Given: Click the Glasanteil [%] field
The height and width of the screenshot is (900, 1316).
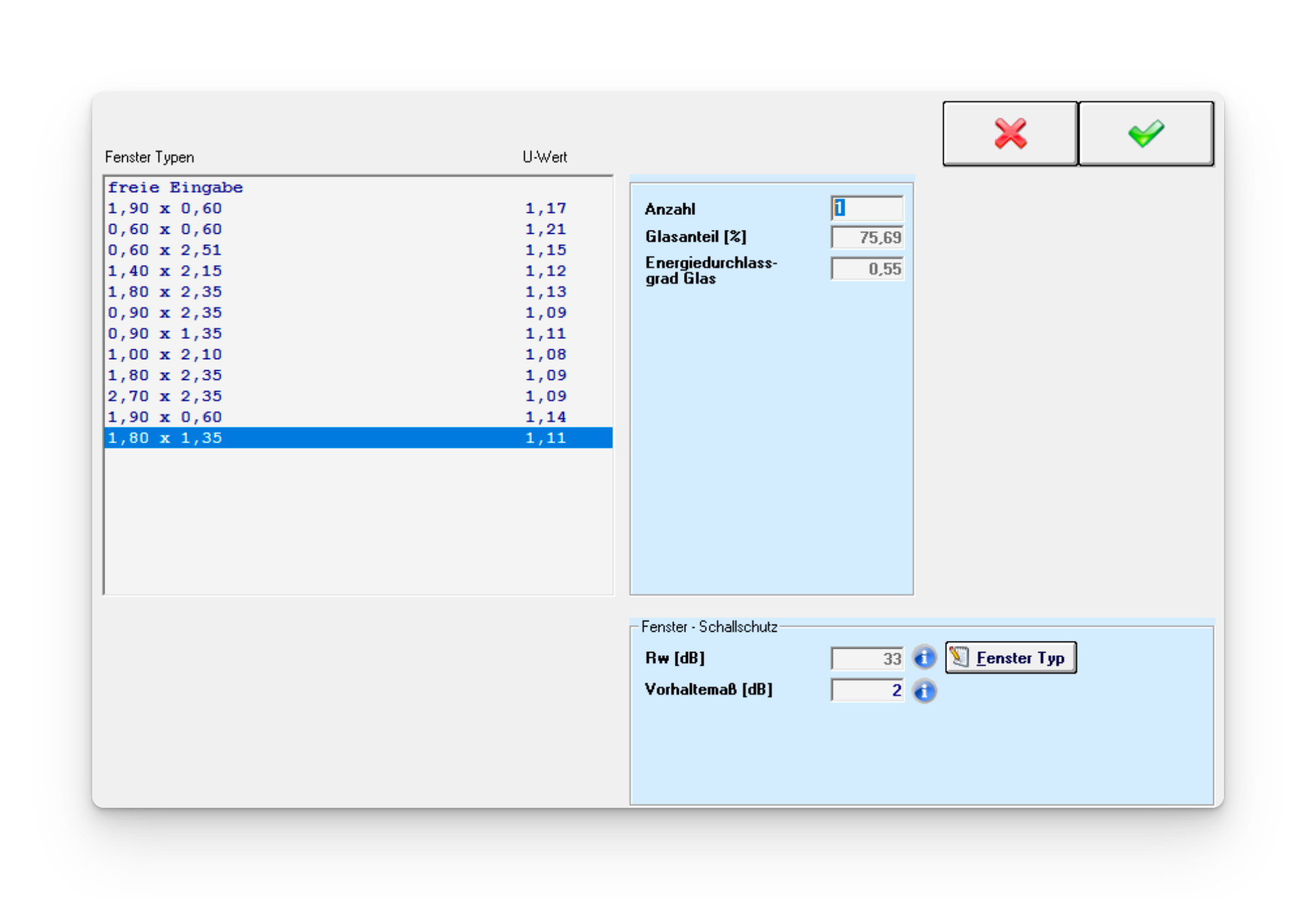Looking at the screenshot, I should click(867, 237).
